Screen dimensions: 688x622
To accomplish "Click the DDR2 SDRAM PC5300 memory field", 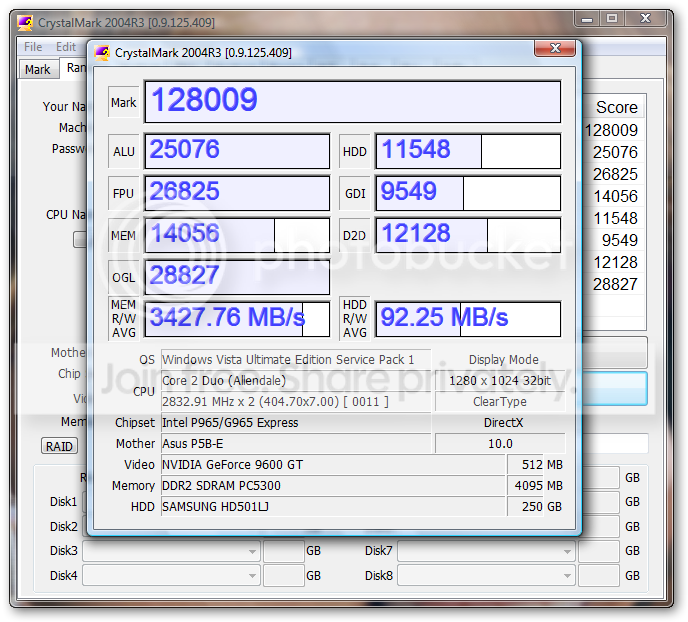I will [333, 486].
